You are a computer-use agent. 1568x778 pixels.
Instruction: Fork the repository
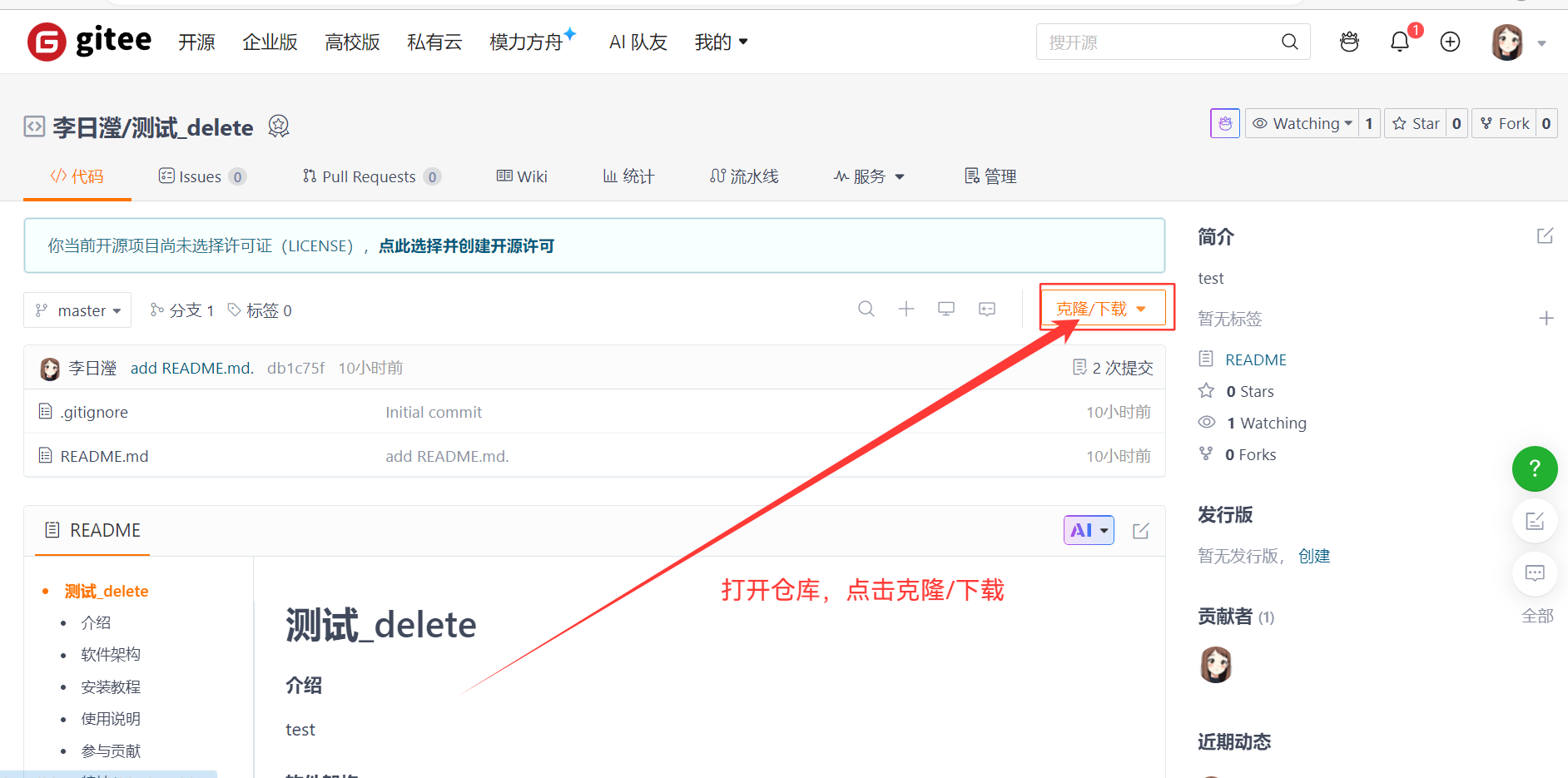(x=1505, y=123)
